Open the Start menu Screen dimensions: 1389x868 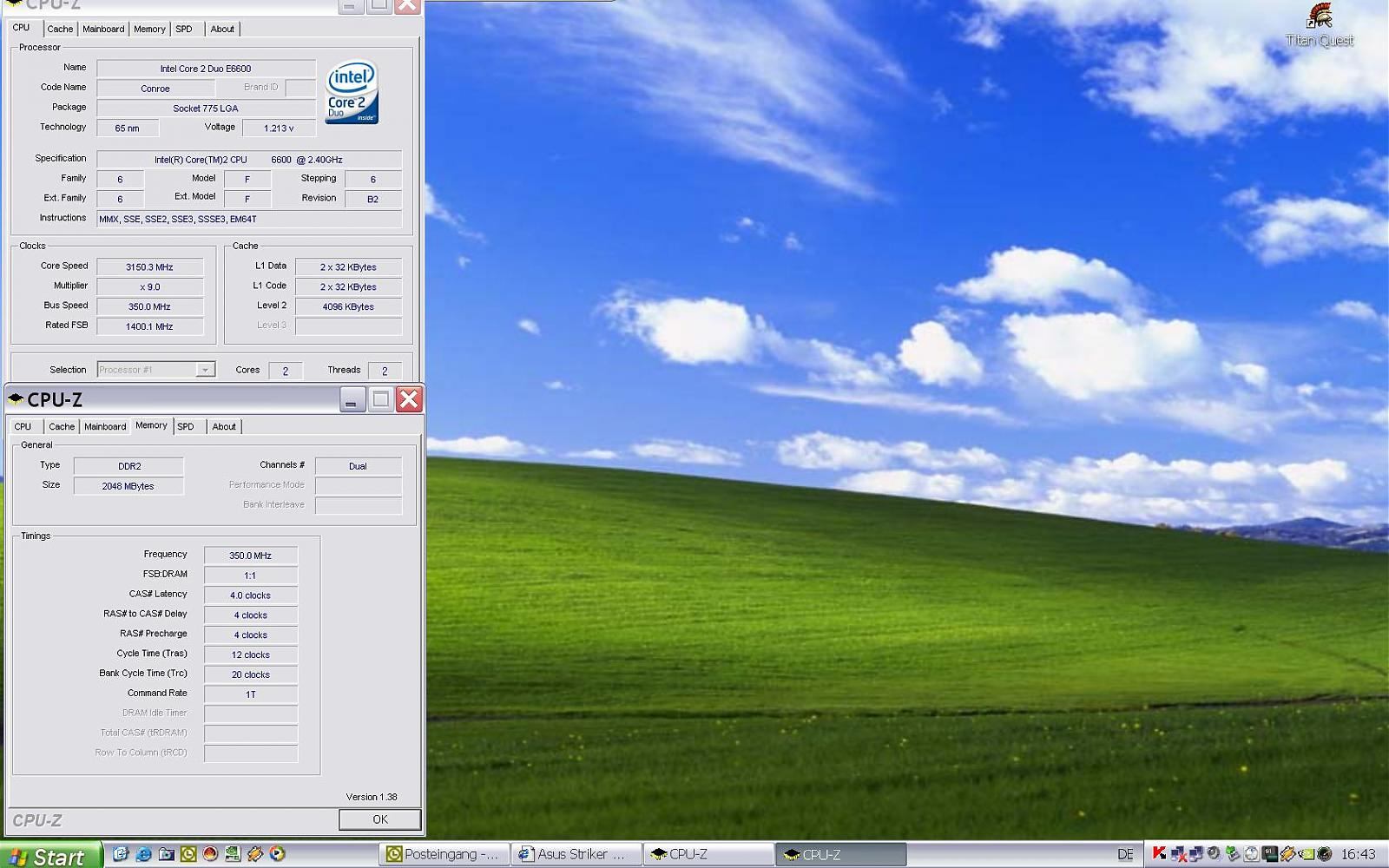pyautogui.click(x=50, y=856)
